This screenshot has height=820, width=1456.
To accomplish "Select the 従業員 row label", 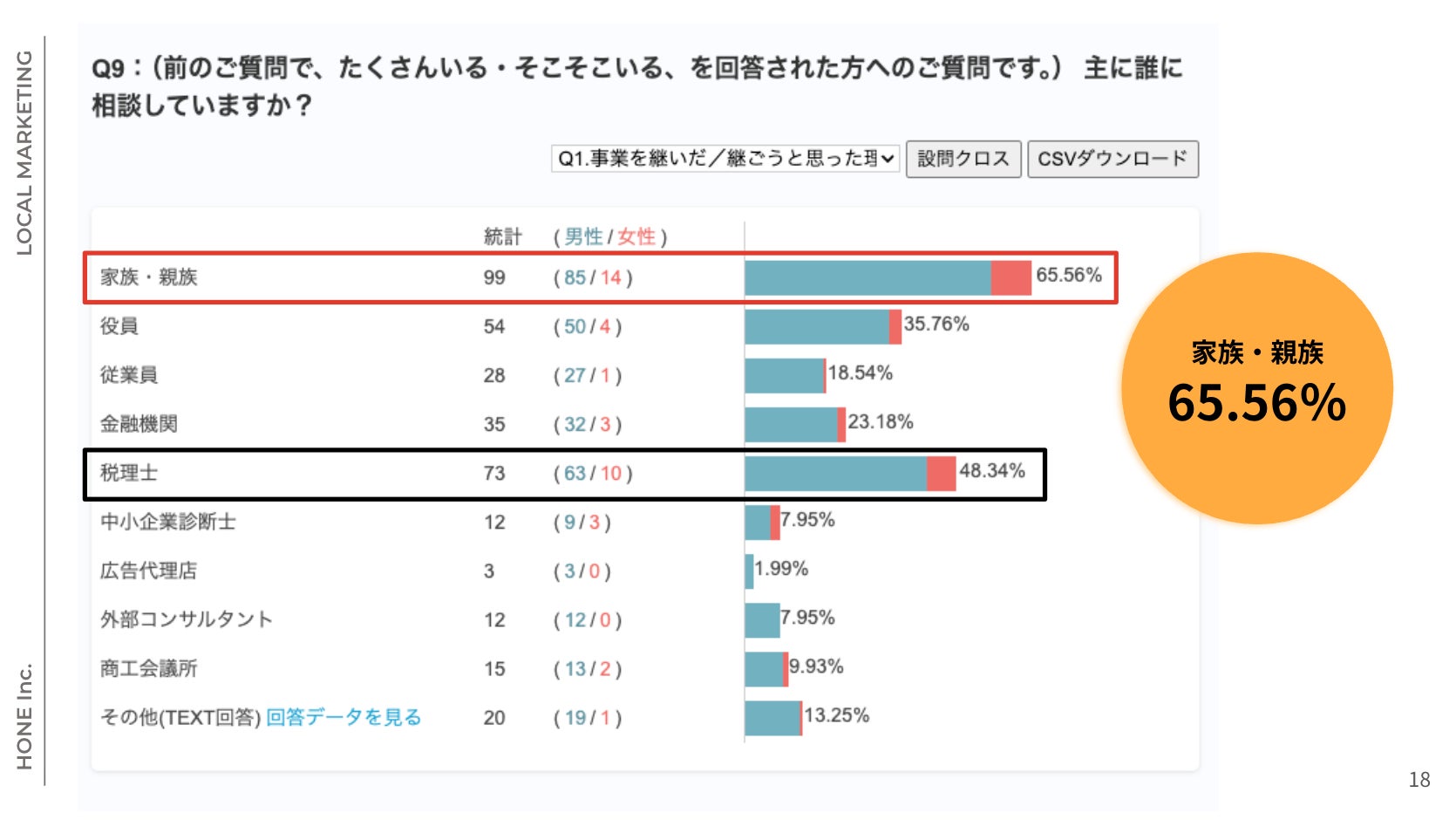I will [x=129, y=375].
